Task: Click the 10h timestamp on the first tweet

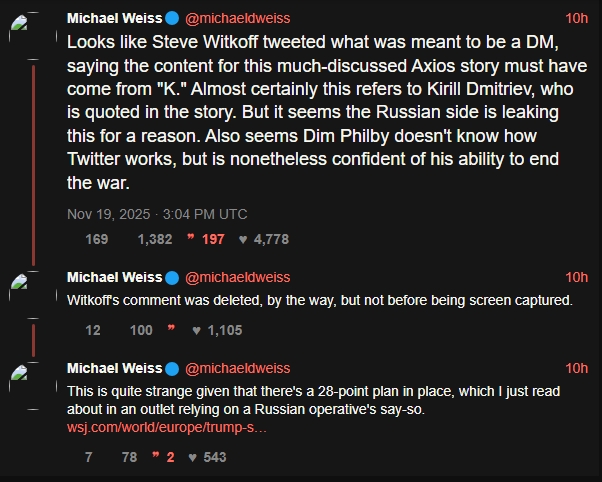Action: [577, 18]
